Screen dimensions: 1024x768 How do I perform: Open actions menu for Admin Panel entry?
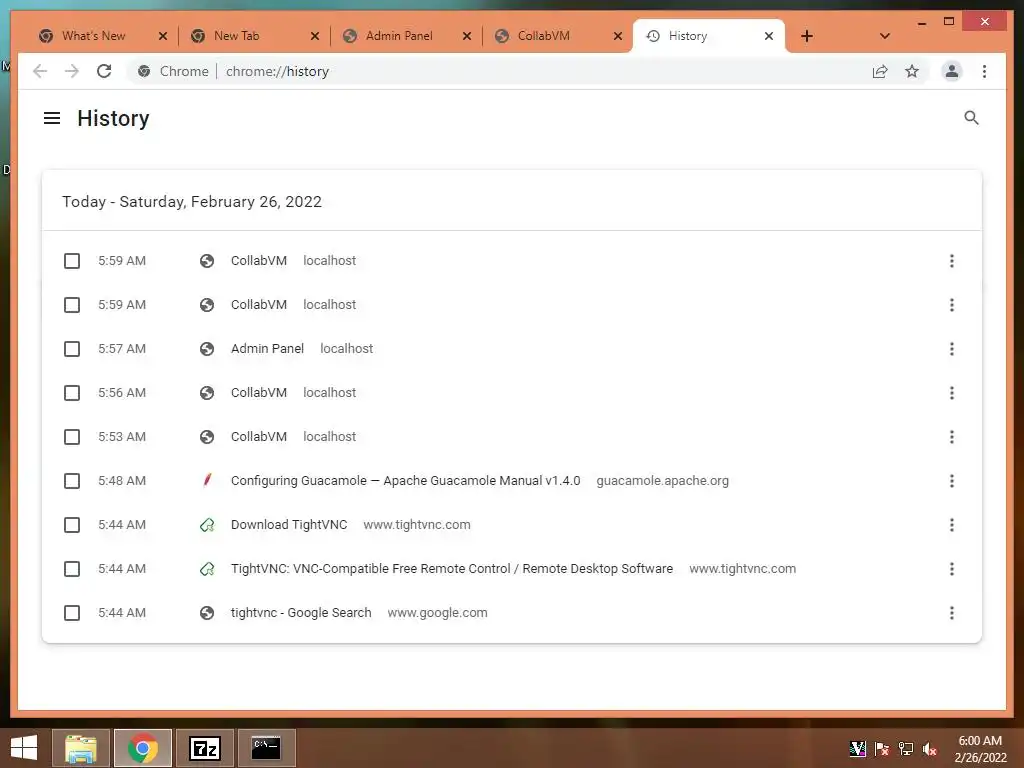click(952, 349)
